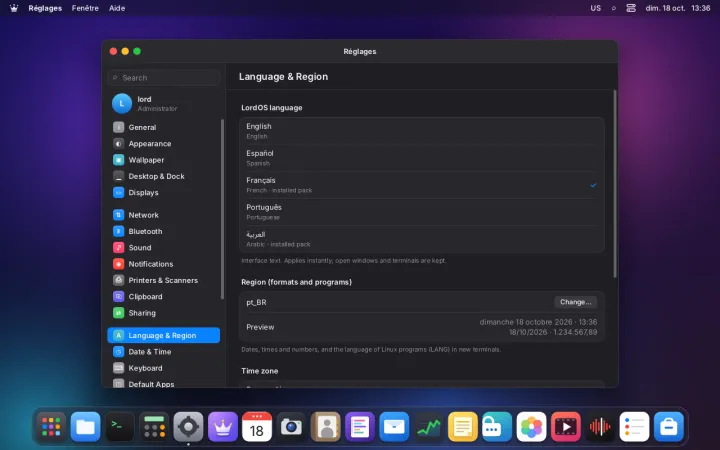Open the Displays pane icon
The width and height of the screenshot is (720, 450).
tap(118, 192)
